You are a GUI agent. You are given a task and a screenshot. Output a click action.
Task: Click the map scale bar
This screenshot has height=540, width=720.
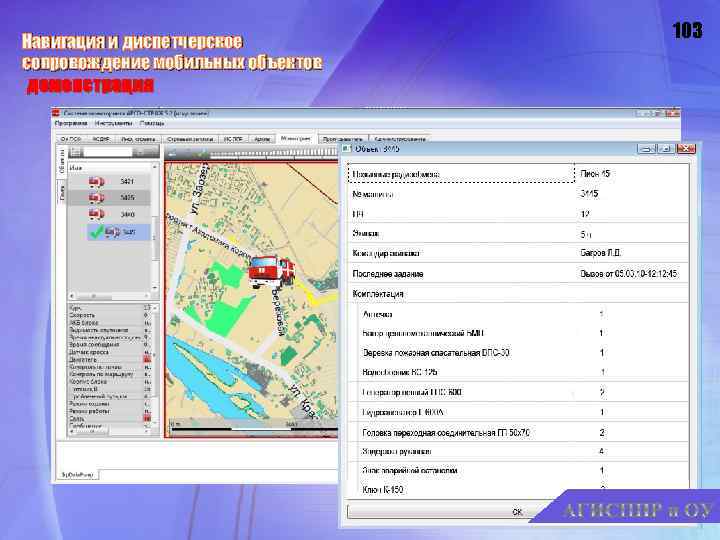[253, 428]
